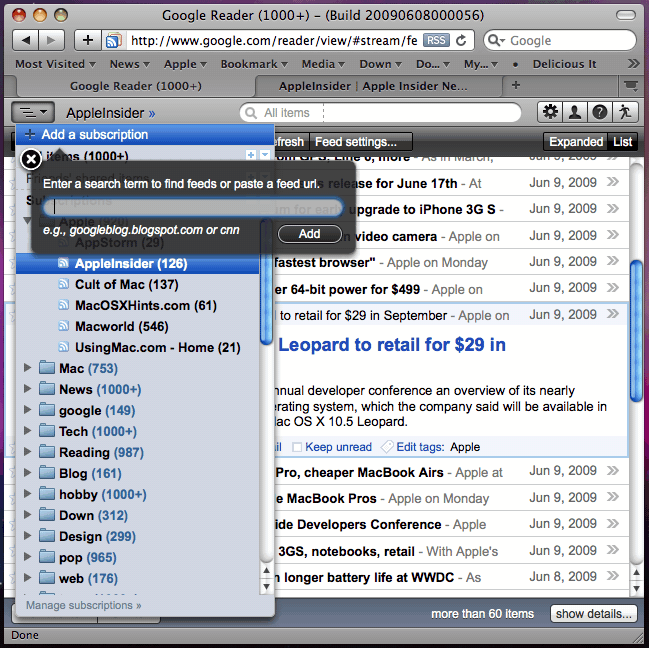Viewport: 649px width, 648px height.
Task: Open the Media bookmarks menu
Action: click(x=323, y=64)
